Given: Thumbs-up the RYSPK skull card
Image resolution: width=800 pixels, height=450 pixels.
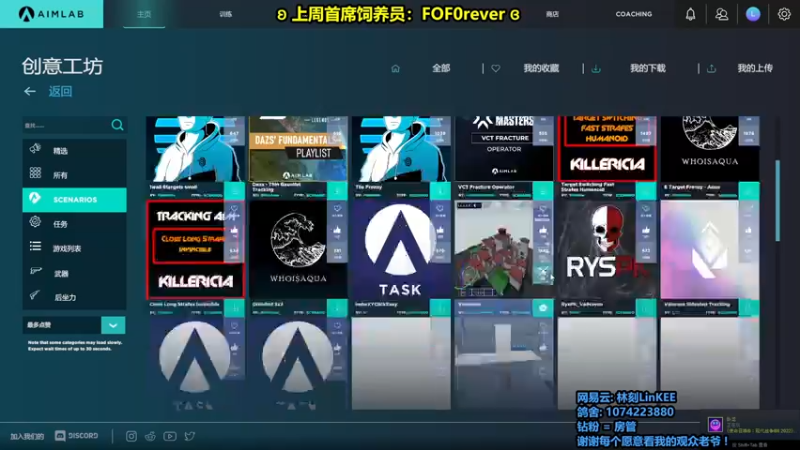Looking at the screenshot, I should pyautogui.click(x=646, y=231).
